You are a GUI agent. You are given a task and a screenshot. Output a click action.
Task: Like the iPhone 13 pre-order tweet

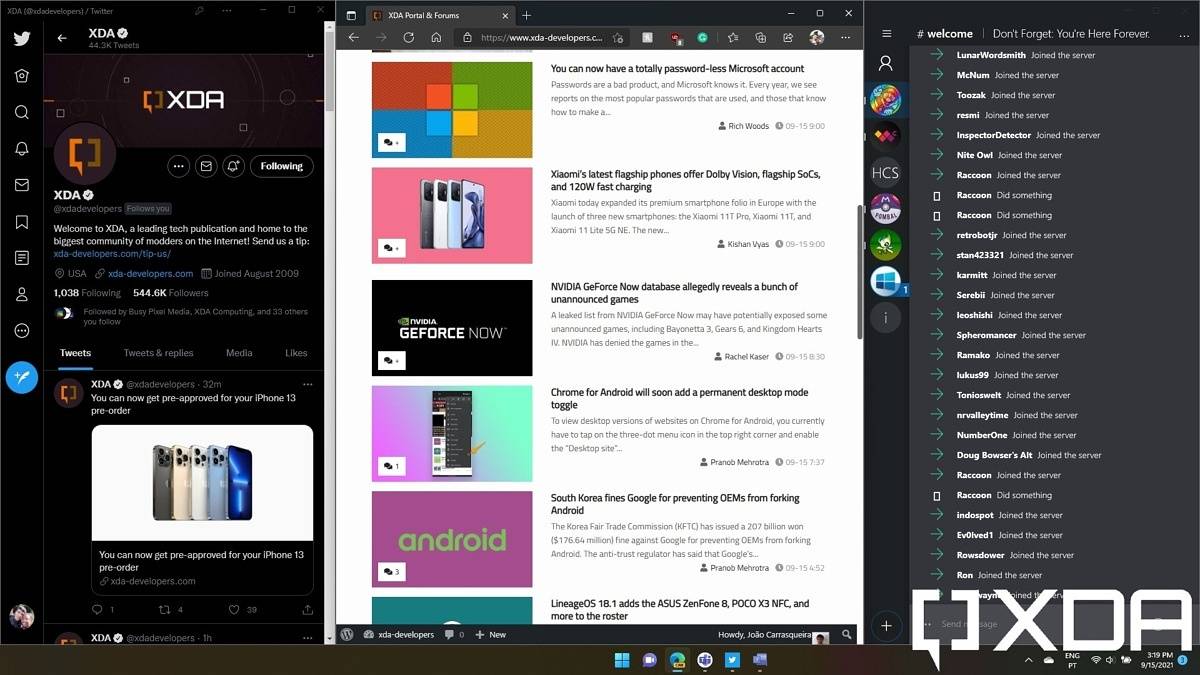point(234,609)
